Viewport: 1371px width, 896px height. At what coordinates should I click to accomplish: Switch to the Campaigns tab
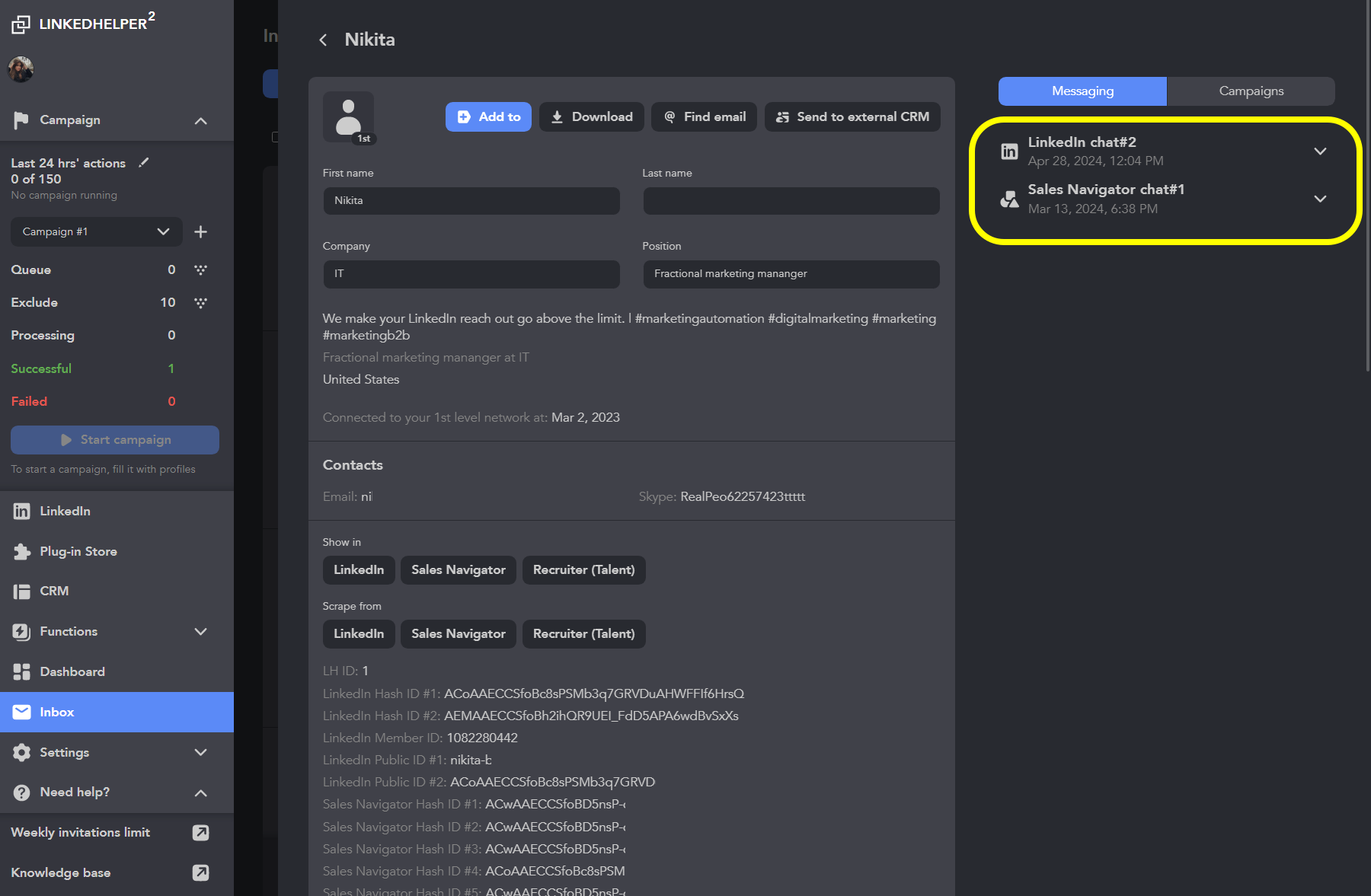(x=1250, y=91)
